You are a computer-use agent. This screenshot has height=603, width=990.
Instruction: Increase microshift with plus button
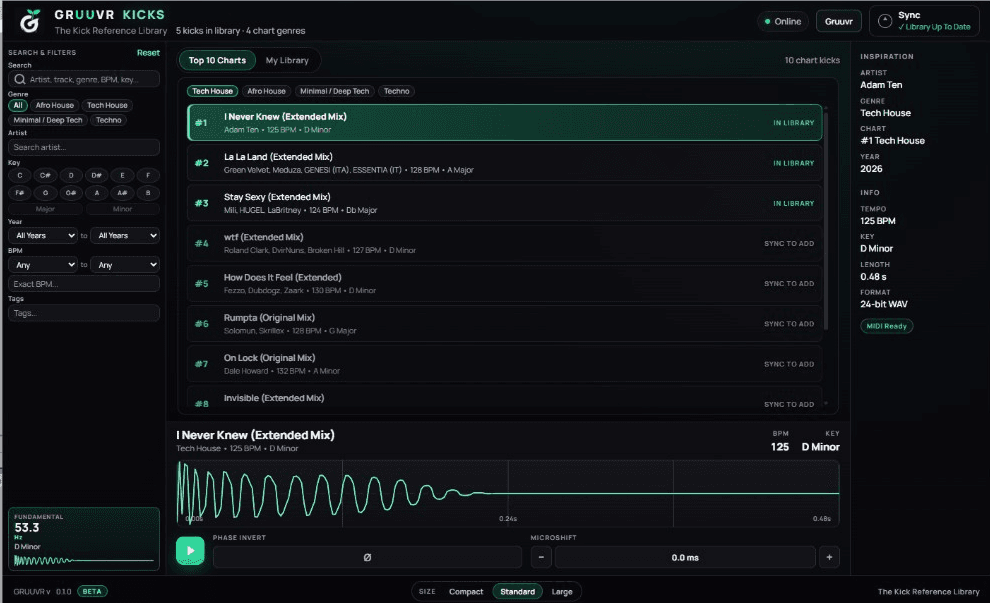[829, 558]
